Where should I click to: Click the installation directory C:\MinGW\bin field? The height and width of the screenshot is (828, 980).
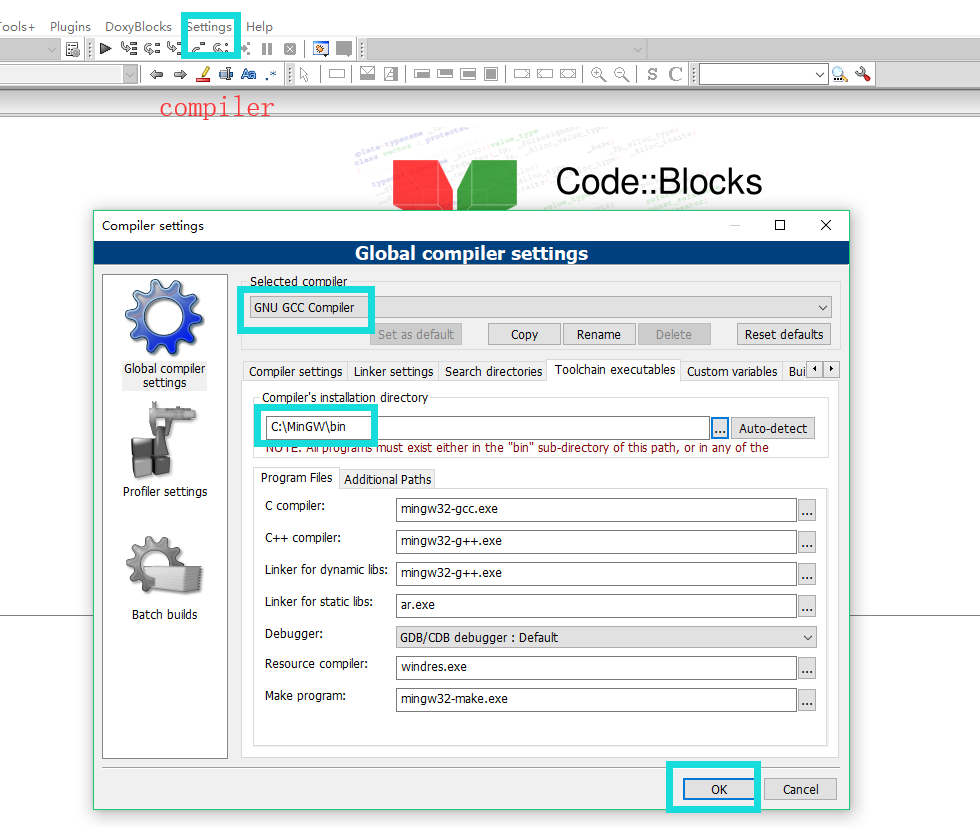click(x=488, y=427)
